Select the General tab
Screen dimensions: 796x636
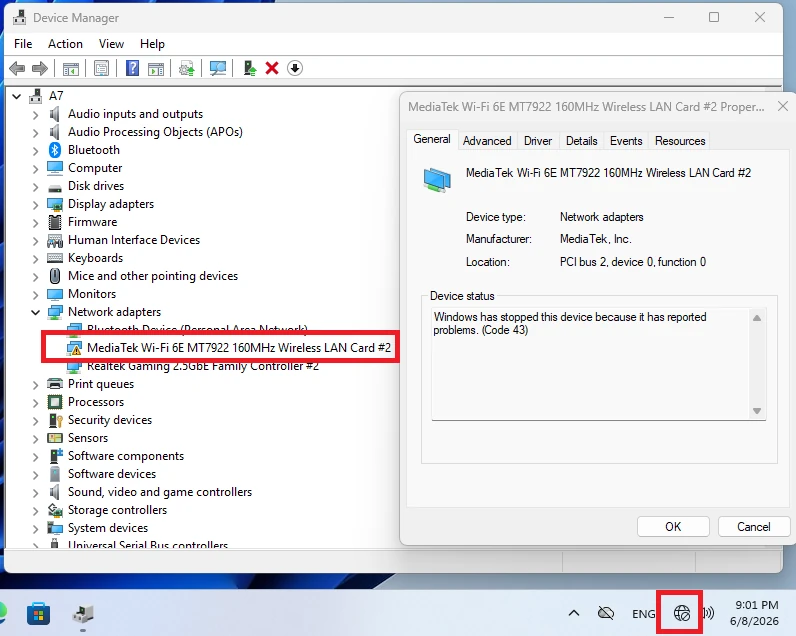click(432, 139)
